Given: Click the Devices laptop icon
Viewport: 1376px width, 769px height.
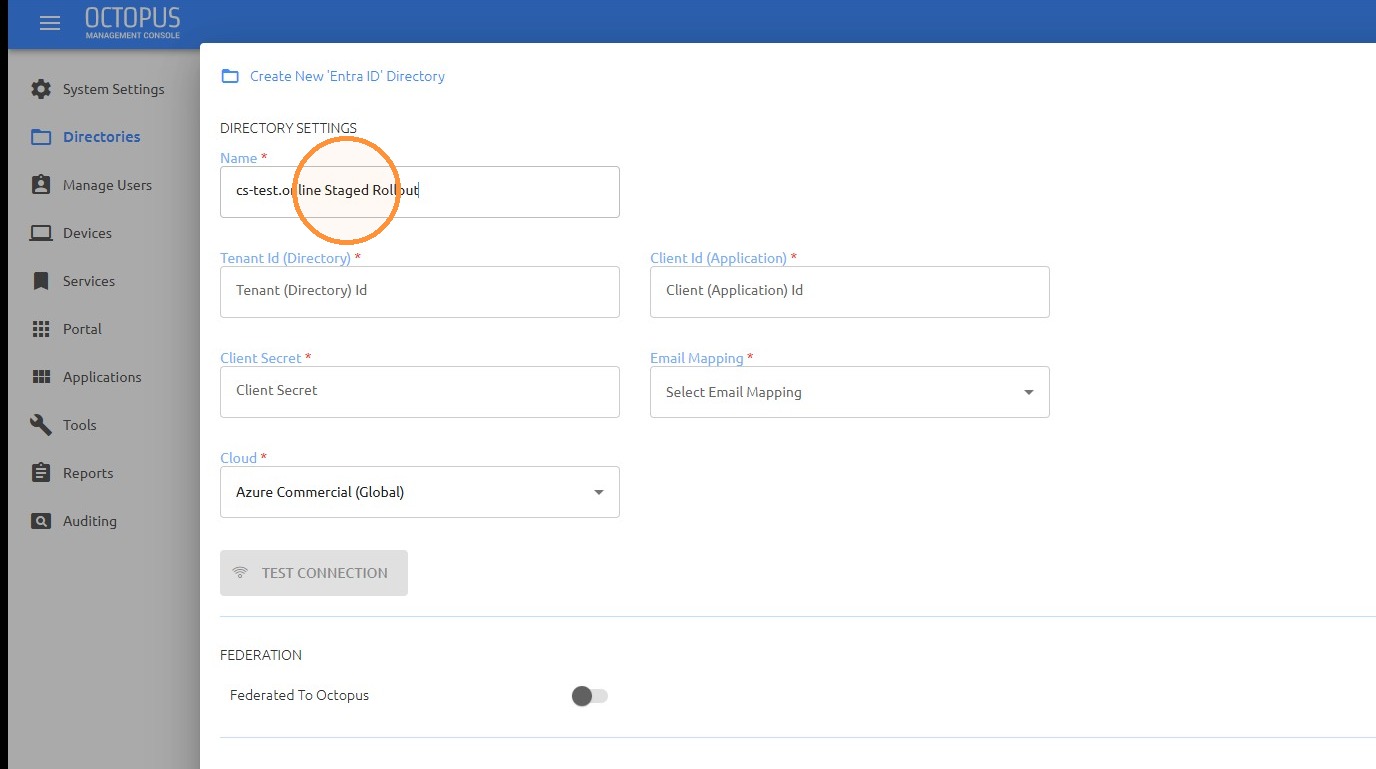Looking at the screenshot, I should click(41, 233).
